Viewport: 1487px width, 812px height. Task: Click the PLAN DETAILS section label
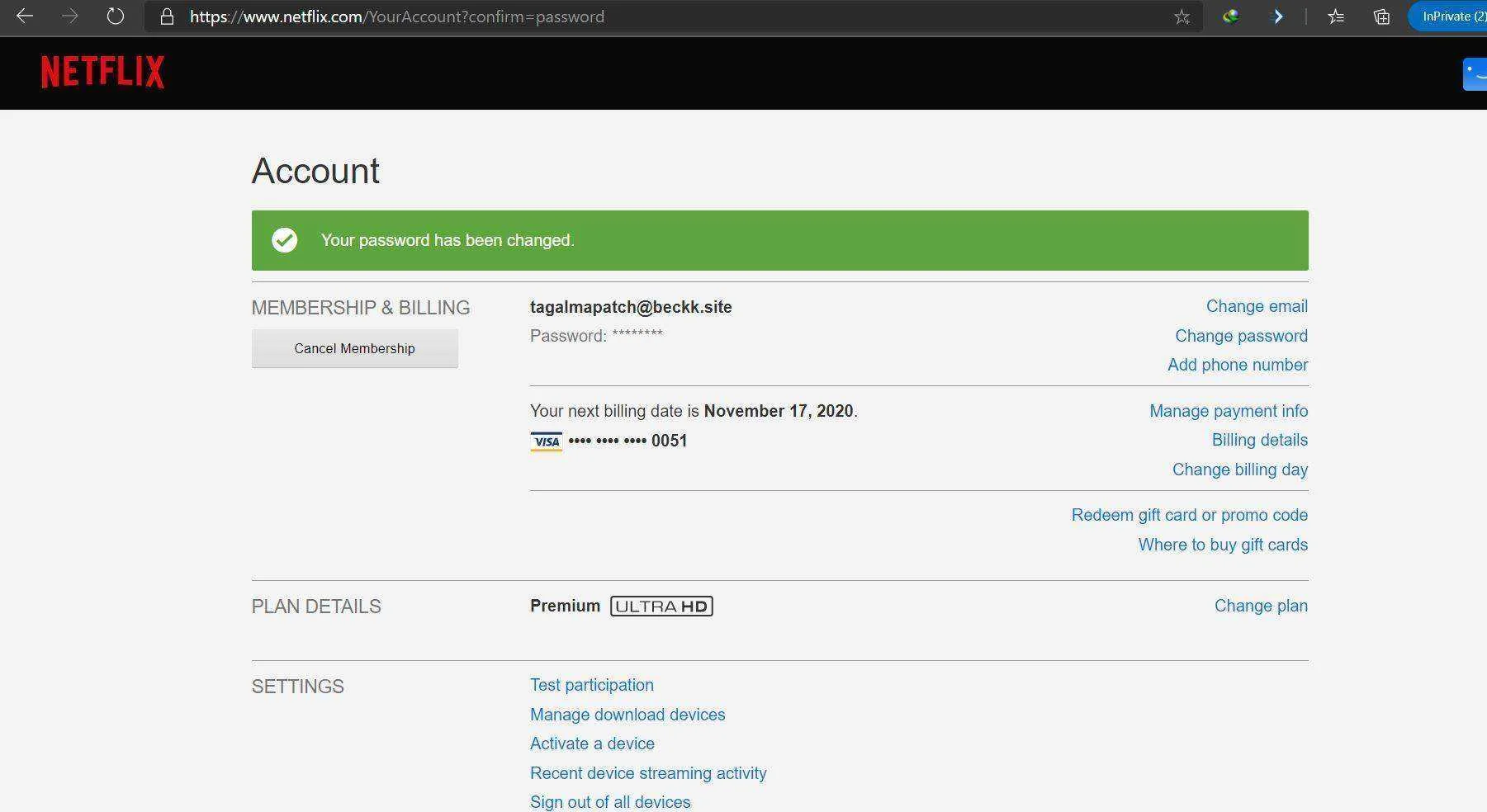click(316, 607)
